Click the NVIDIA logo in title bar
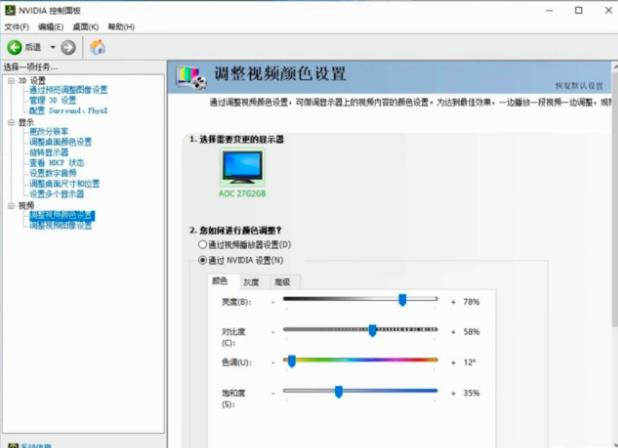Viewport: 618px width, 448px height. click(x=9, y=10)
